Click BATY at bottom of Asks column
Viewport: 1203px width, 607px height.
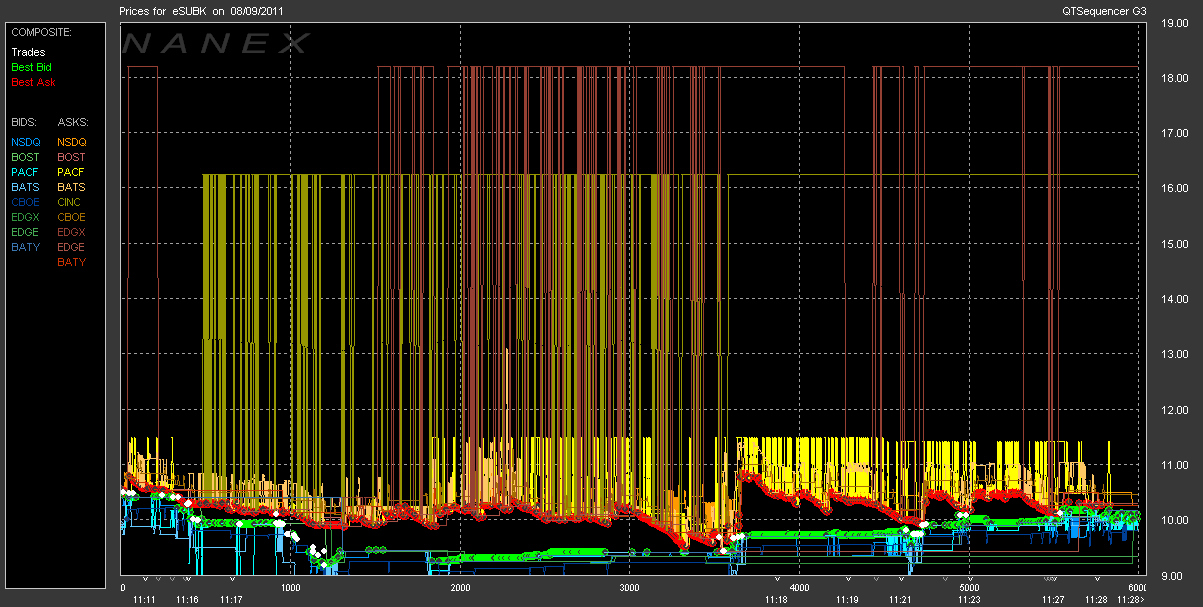coord(72,262)
